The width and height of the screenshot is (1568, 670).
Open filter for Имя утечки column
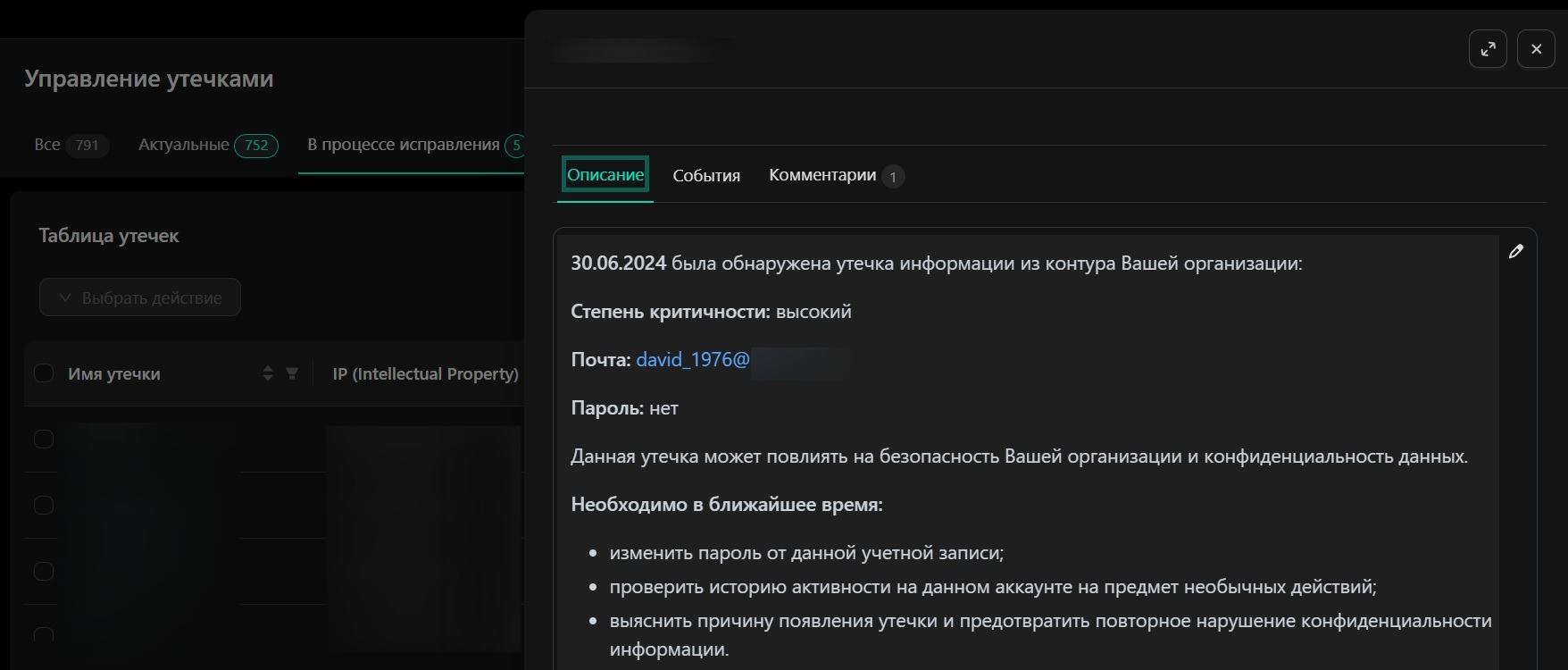click(292, 373)
